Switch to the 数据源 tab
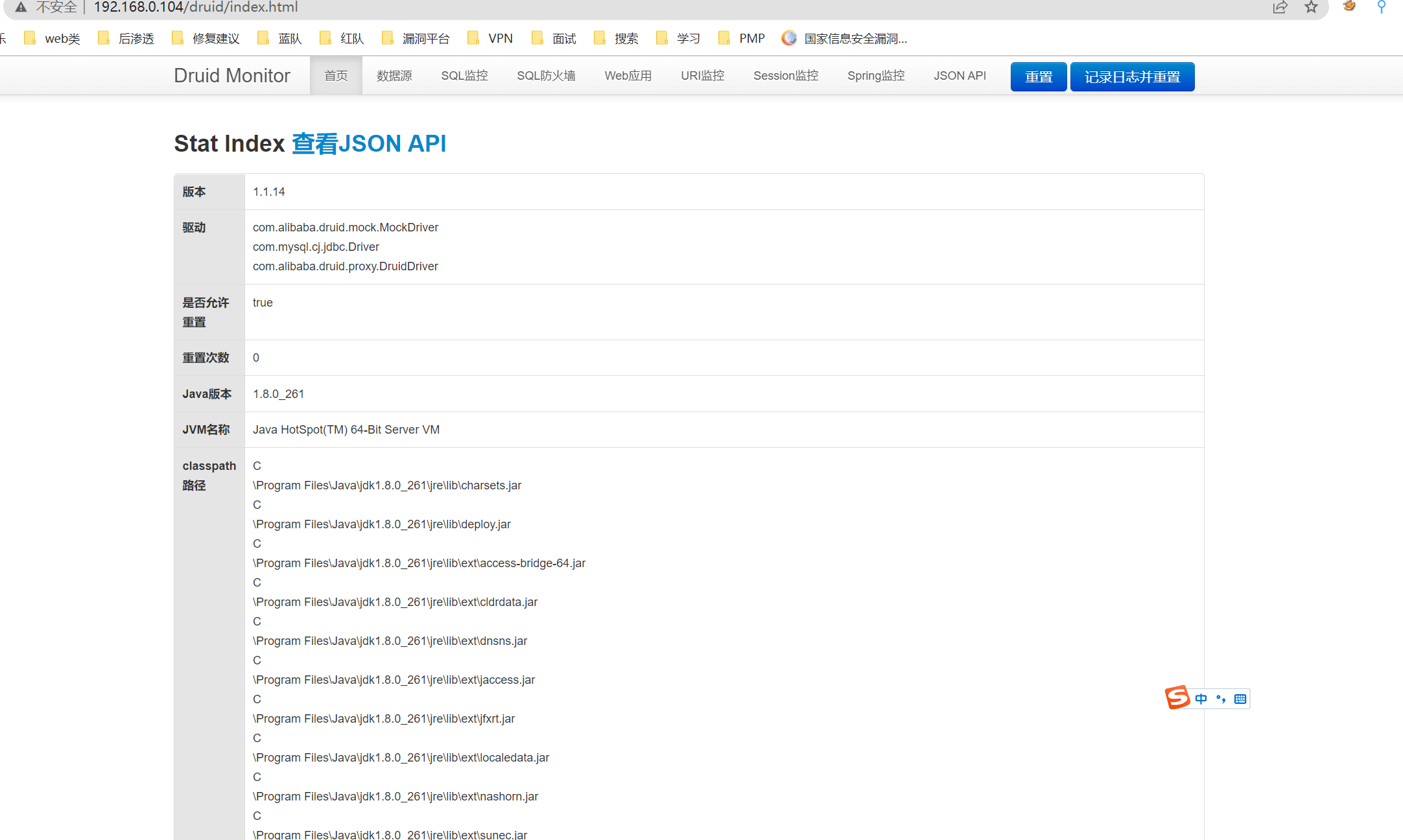This screenshot has height=840, width=1403. point(394,76)
